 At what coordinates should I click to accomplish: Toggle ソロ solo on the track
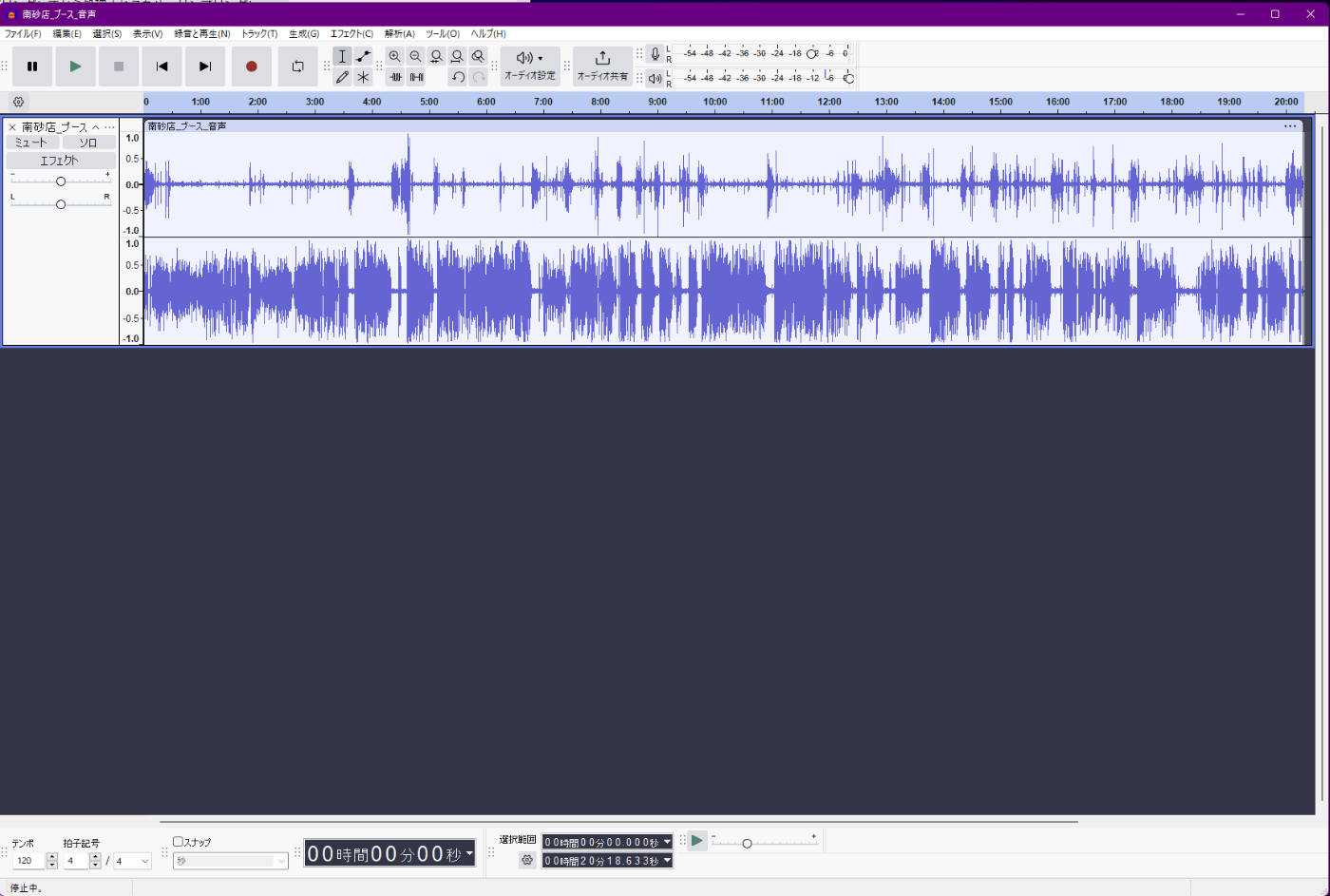pyautogui.click(x=88, y=143)
